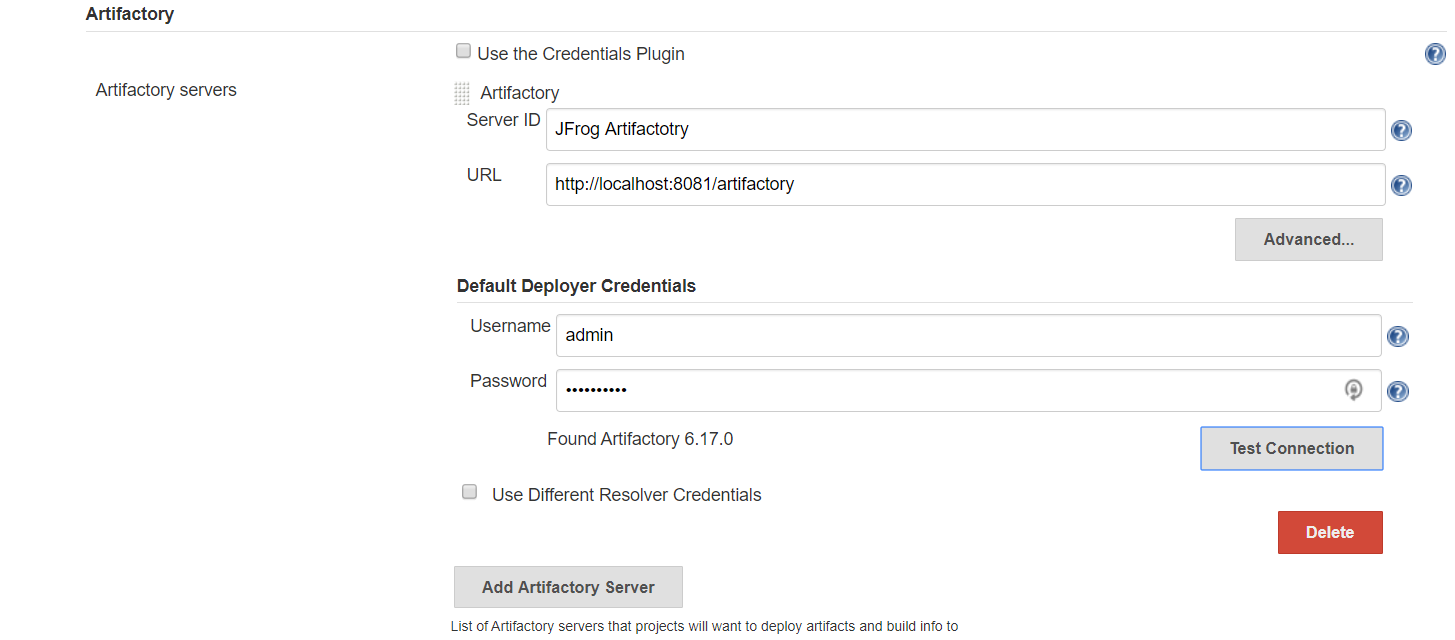Screen dimensions: 1455x640
Task: Delete this Artifactory server entry
Action: pyautogui.click(x=1329, y=532)
